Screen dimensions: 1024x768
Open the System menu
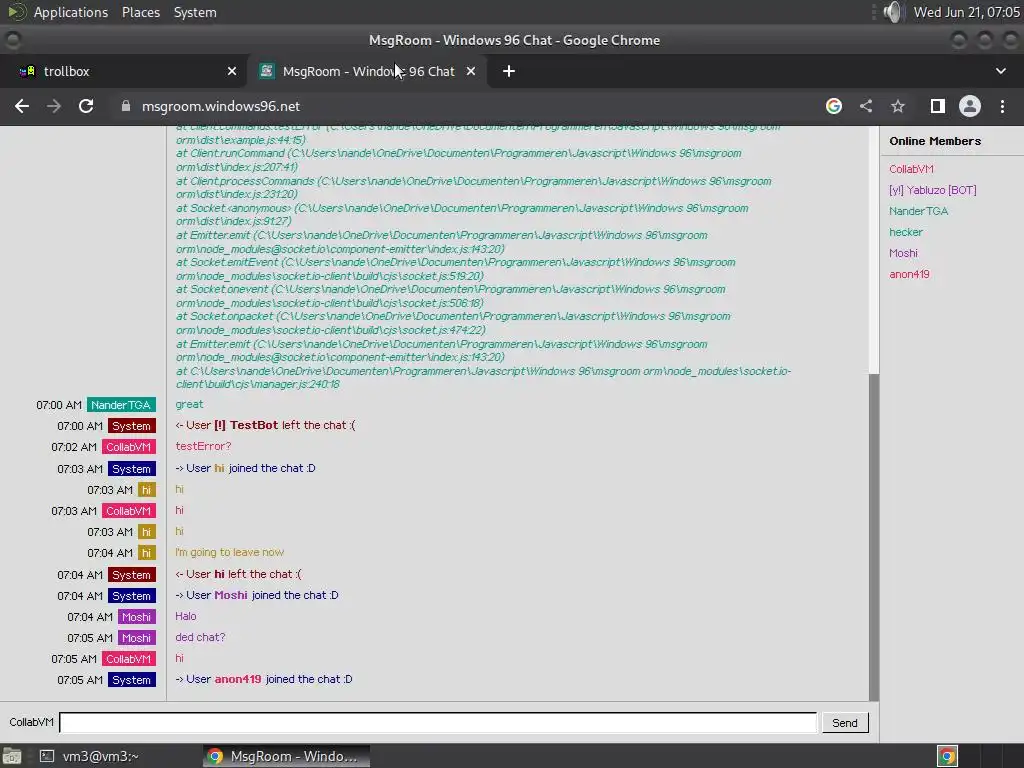tap(195, 12)
